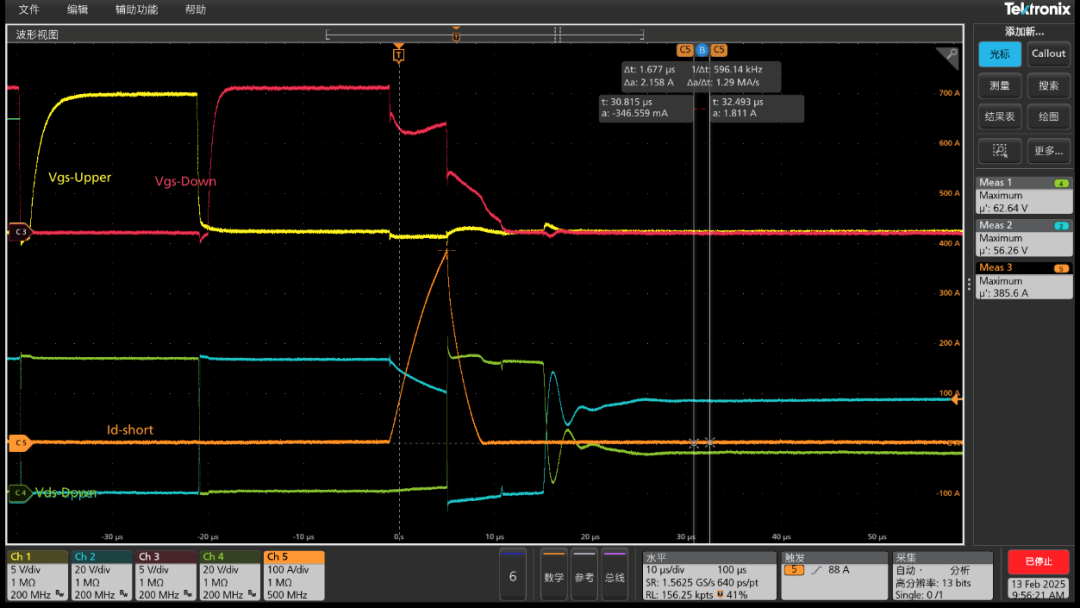
Task: Open the 触发 (Trigger) badge
Action: click(830, 575)
